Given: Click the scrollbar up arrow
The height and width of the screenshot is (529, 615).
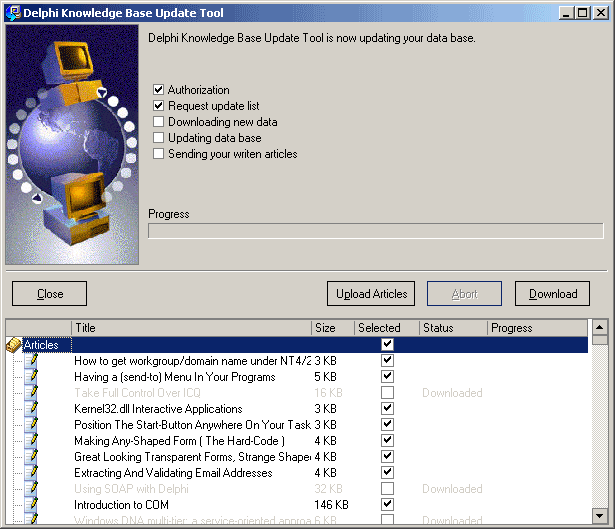Looking at the screenshot, I should [x=600, y=327].
